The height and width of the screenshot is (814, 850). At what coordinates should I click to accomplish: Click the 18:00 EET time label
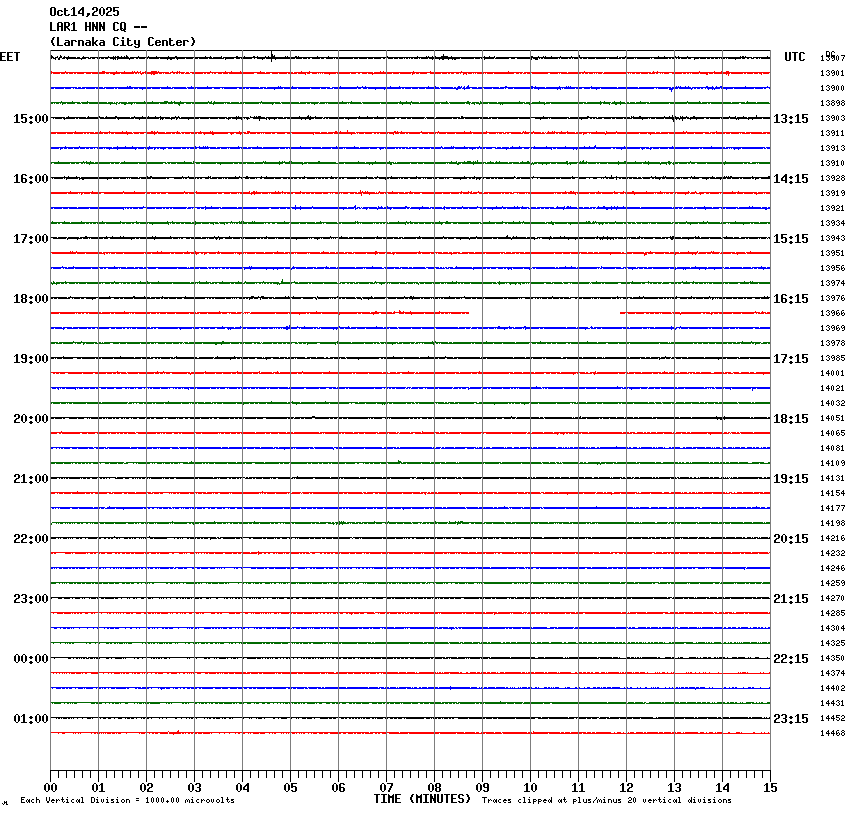tap(30, 299)
